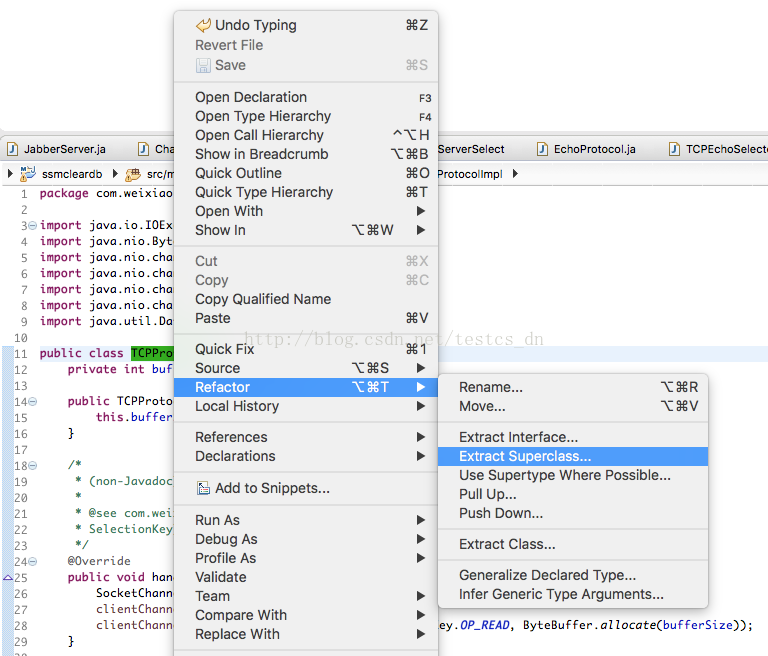Switch to ServerSelect editor tab

(x=471, y=149)
